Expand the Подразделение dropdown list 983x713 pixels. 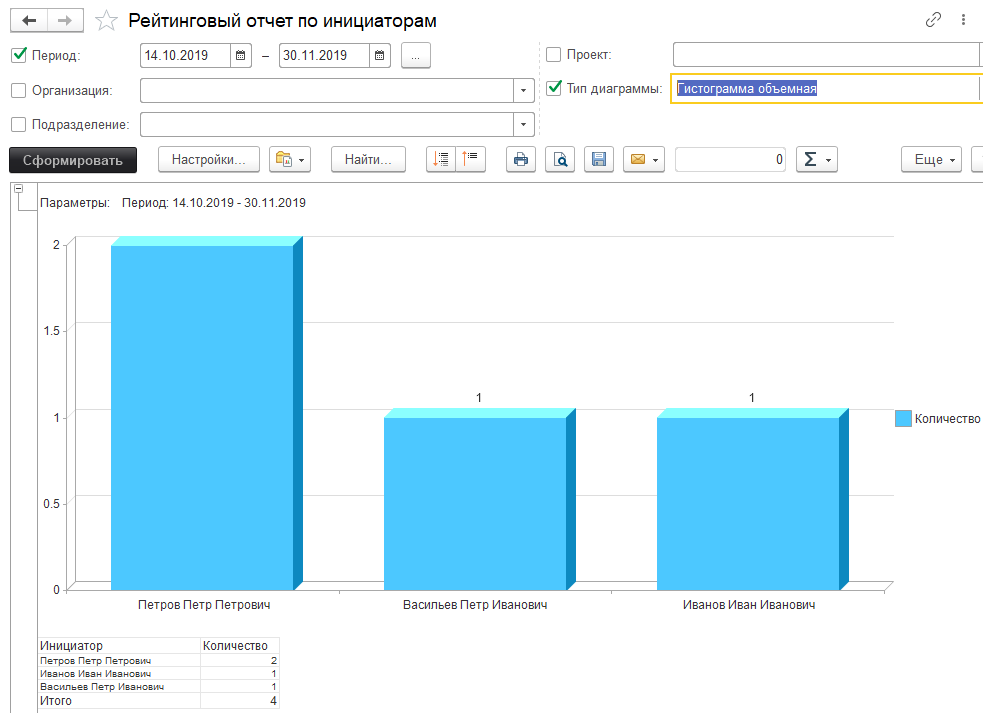524,125
